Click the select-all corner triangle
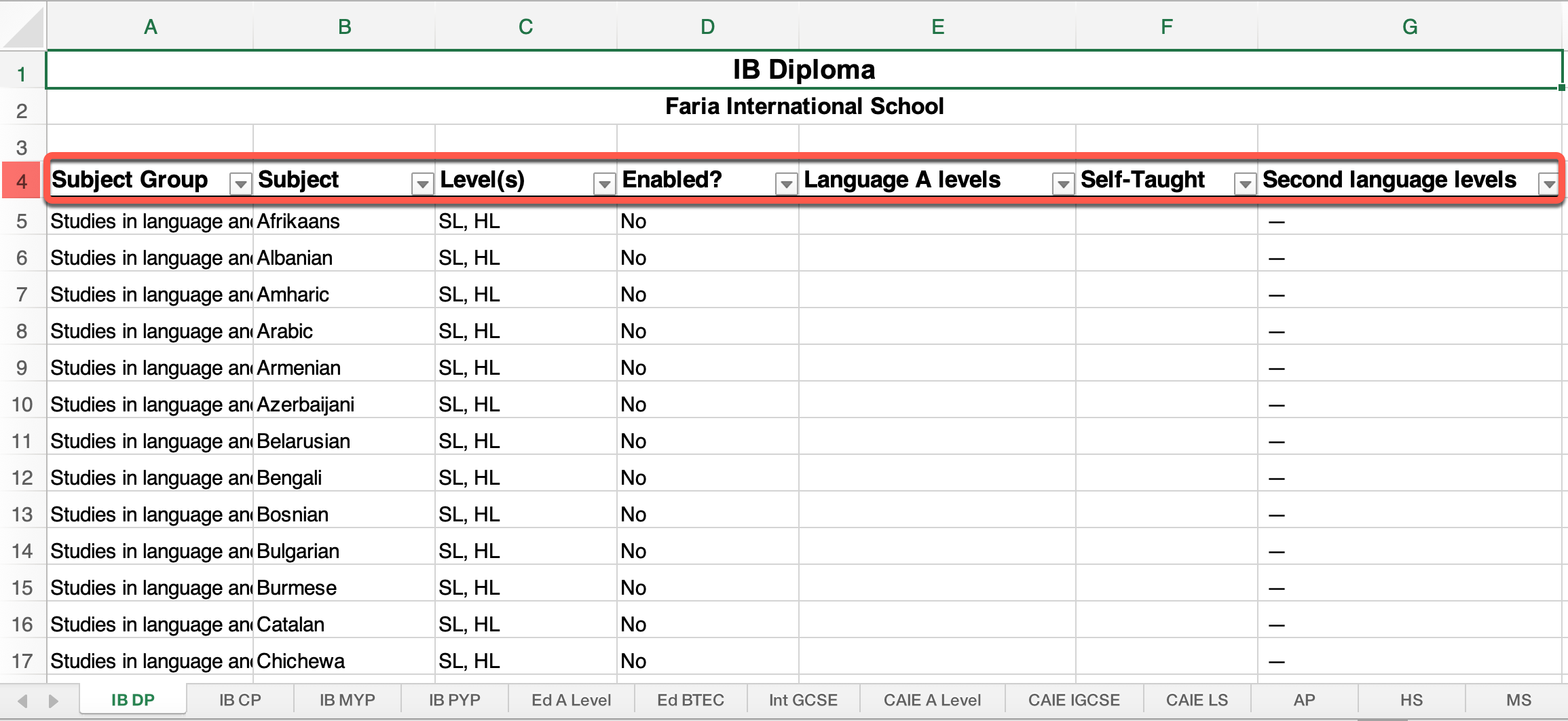This screenshot has width=1568, height=721. (x=23, y=26)
